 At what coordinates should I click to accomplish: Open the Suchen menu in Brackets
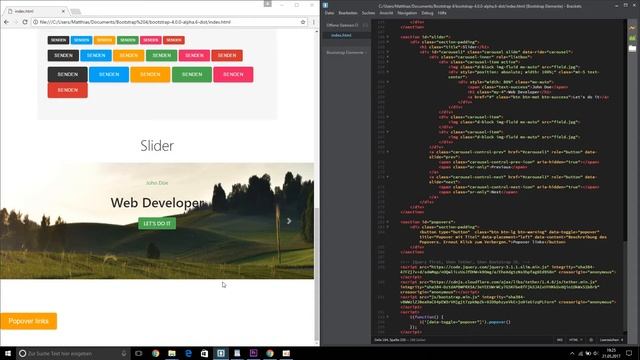368,13
